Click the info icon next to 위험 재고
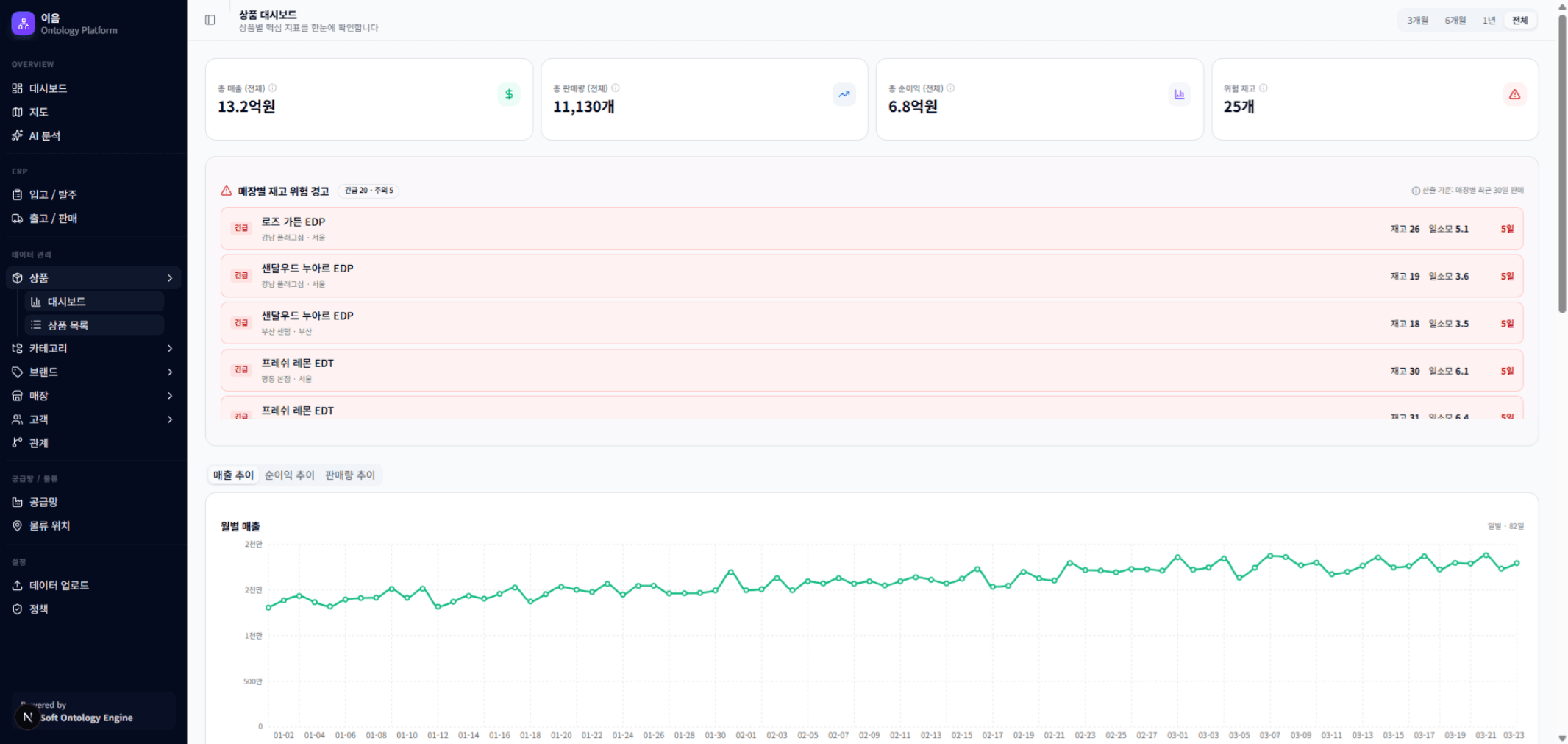The height and width of the screenshot is (744, 1568). coord(1264,88)
